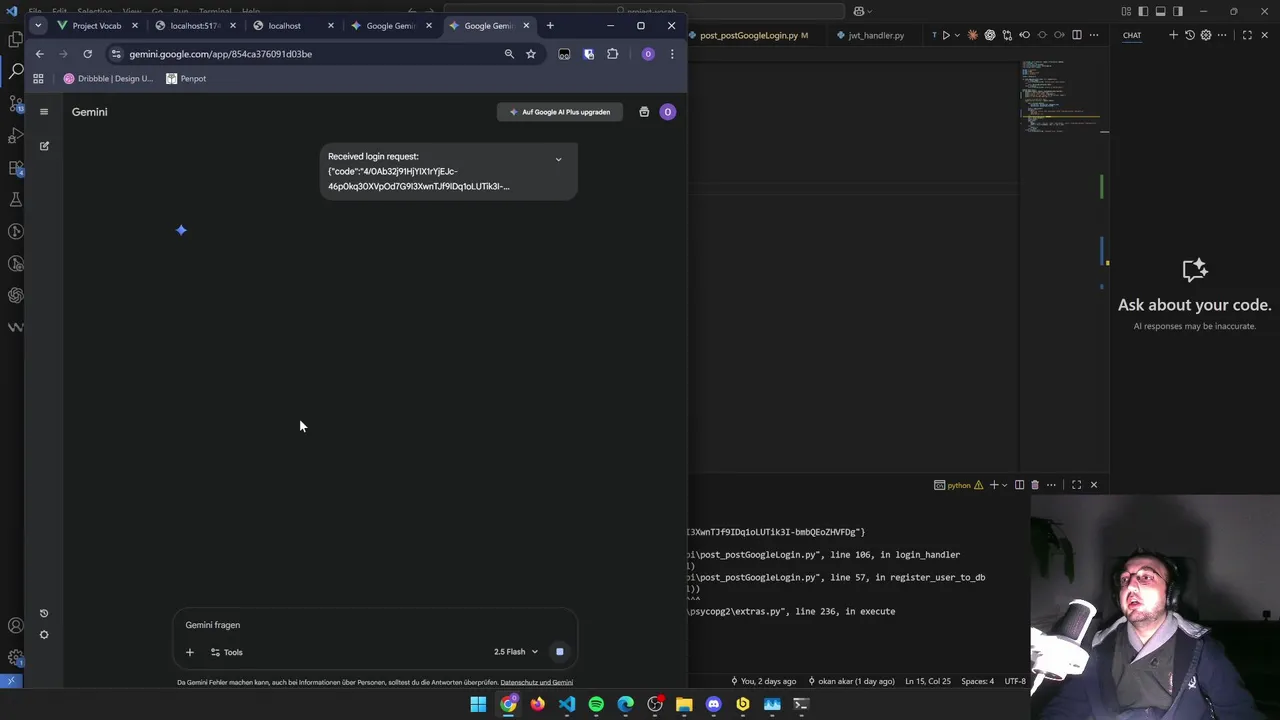Open VS Code Explorer in activity bar

click(15, 40)
